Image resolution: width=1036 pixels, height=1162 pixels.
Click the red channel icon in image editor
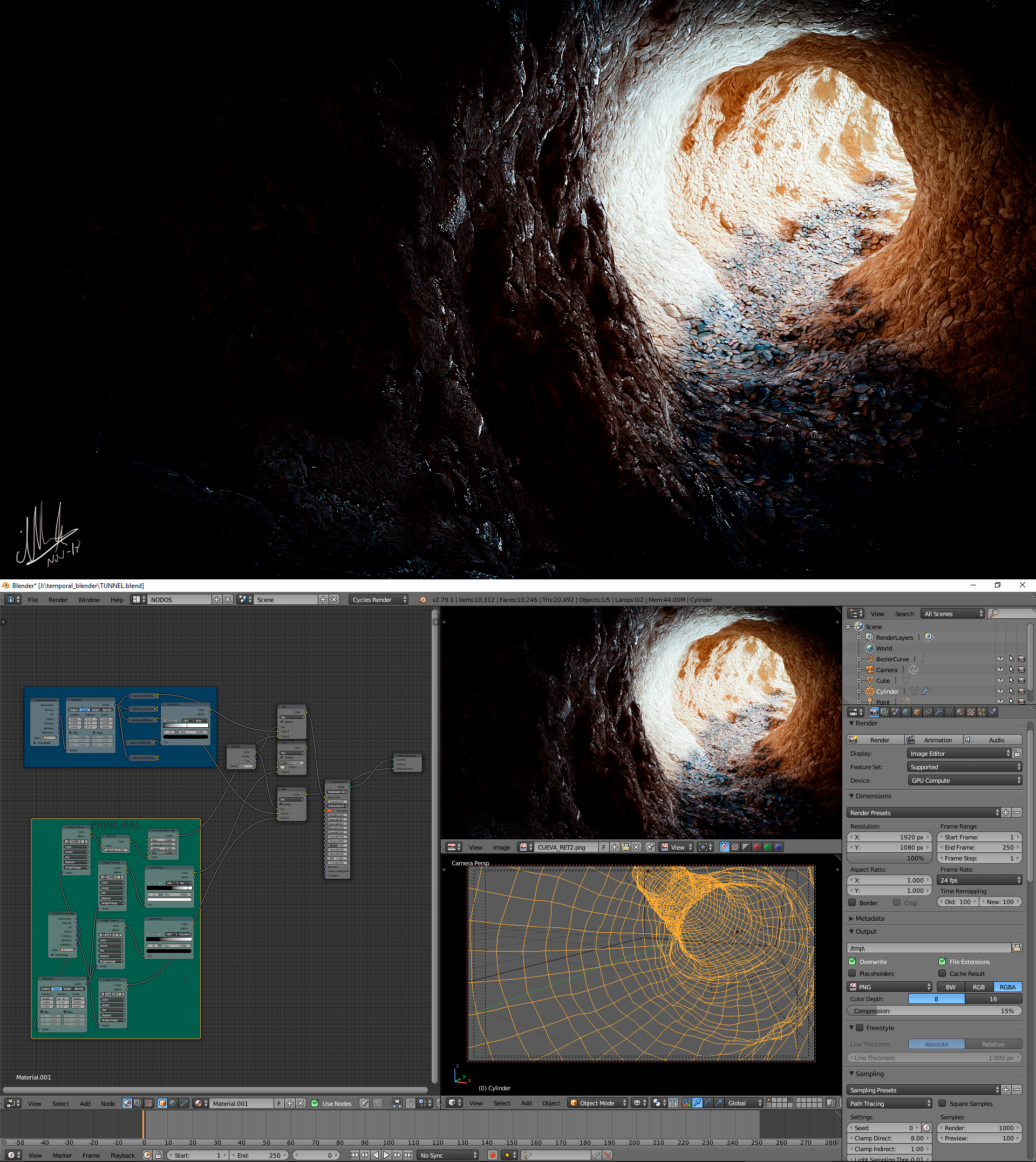[756, 847]
